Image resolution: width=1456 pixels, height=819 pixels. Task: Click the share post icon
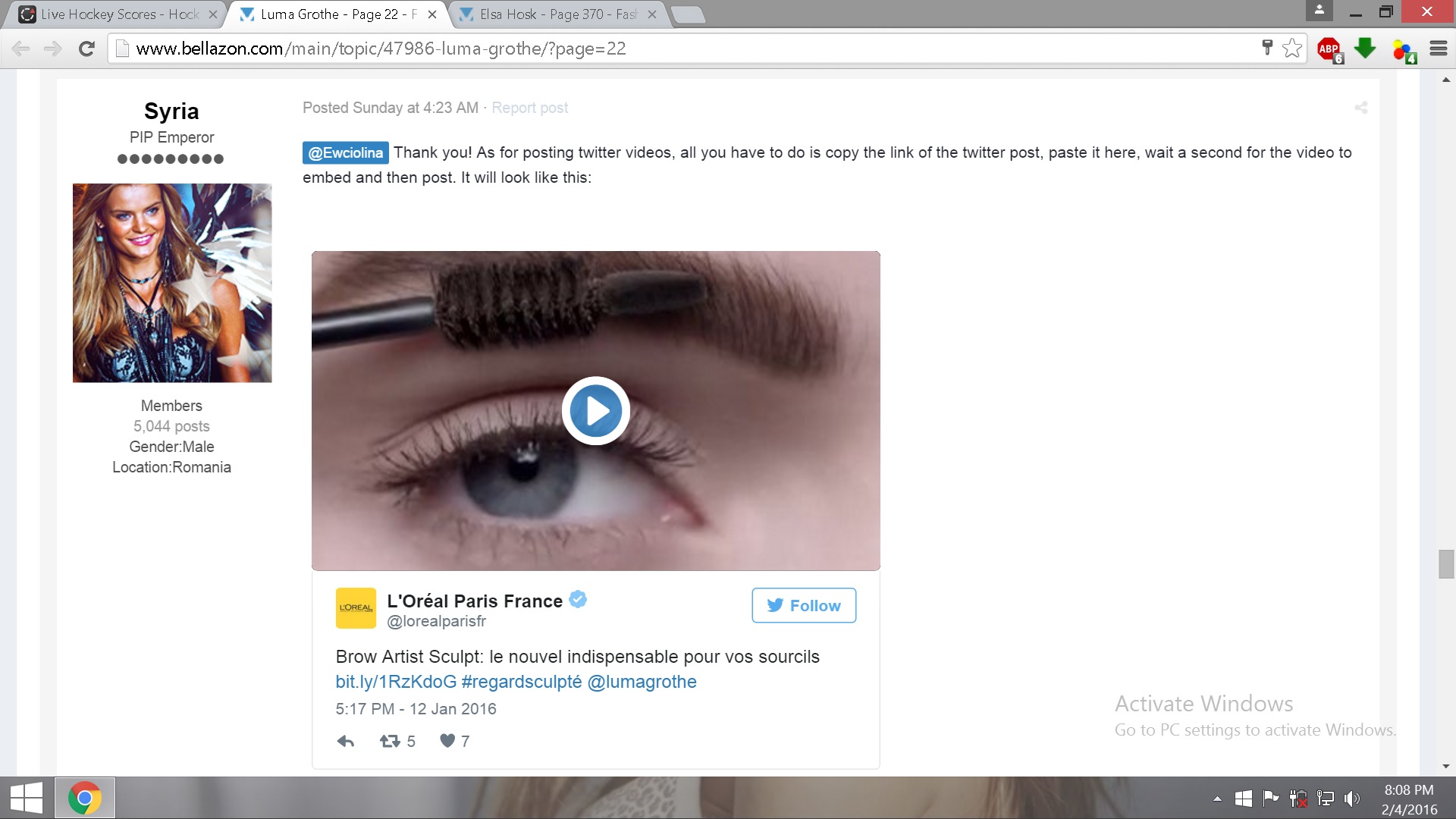[x=1360, y=108]
